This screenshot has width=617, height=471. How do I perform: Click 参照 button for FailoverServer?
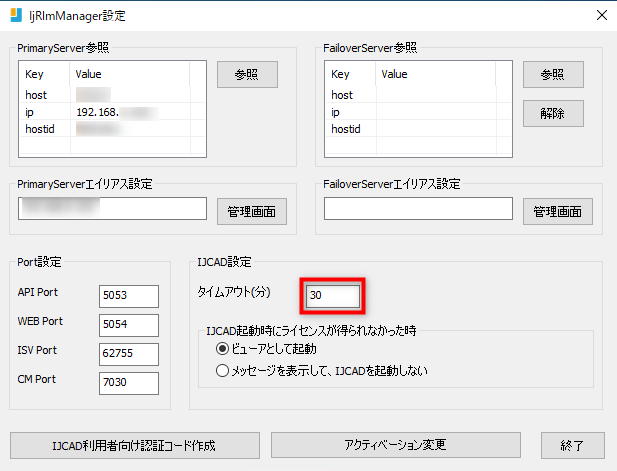(553, 74)
